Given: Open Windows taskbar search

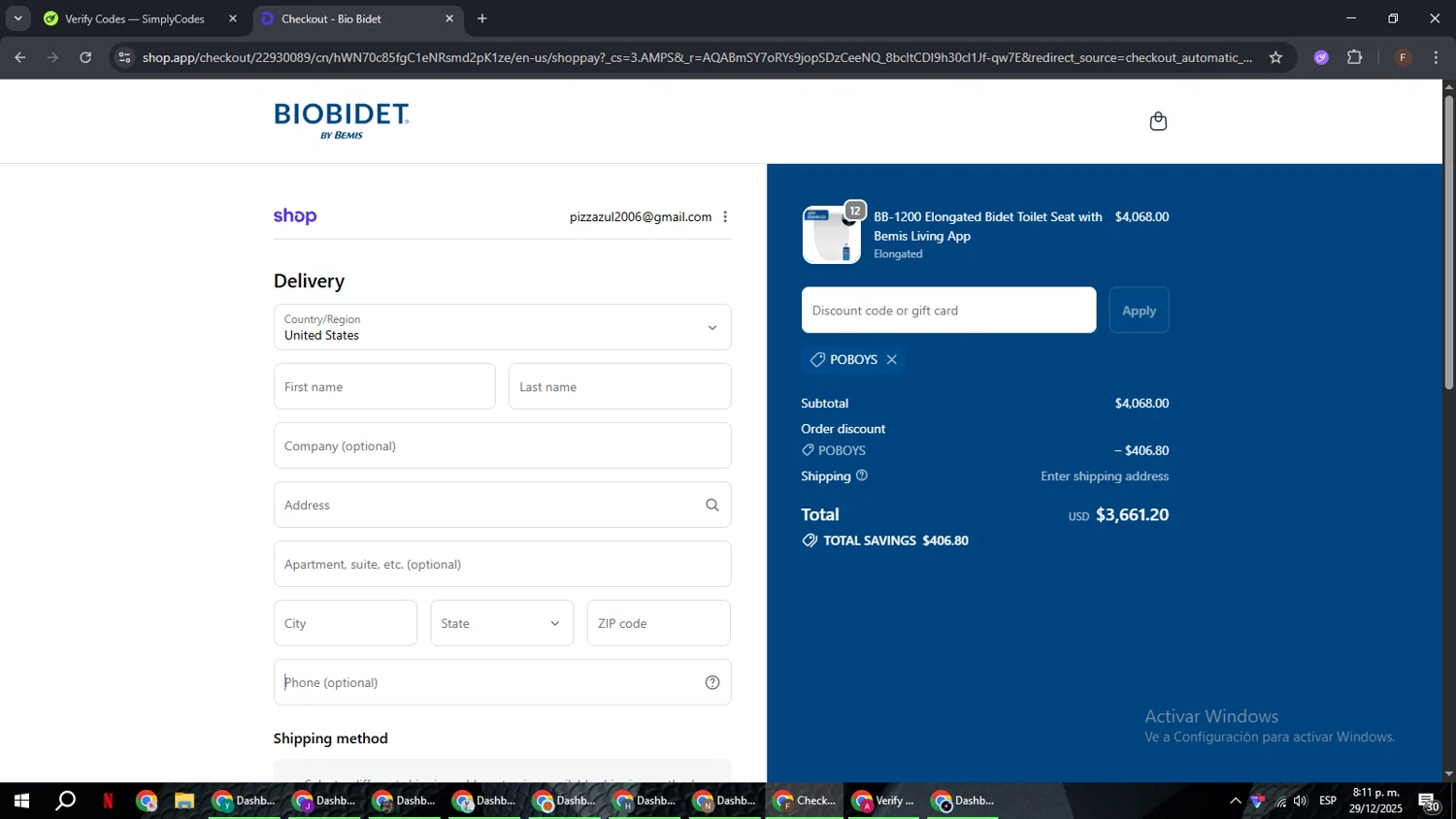Looking at the screenshot, I should point(65,801).
